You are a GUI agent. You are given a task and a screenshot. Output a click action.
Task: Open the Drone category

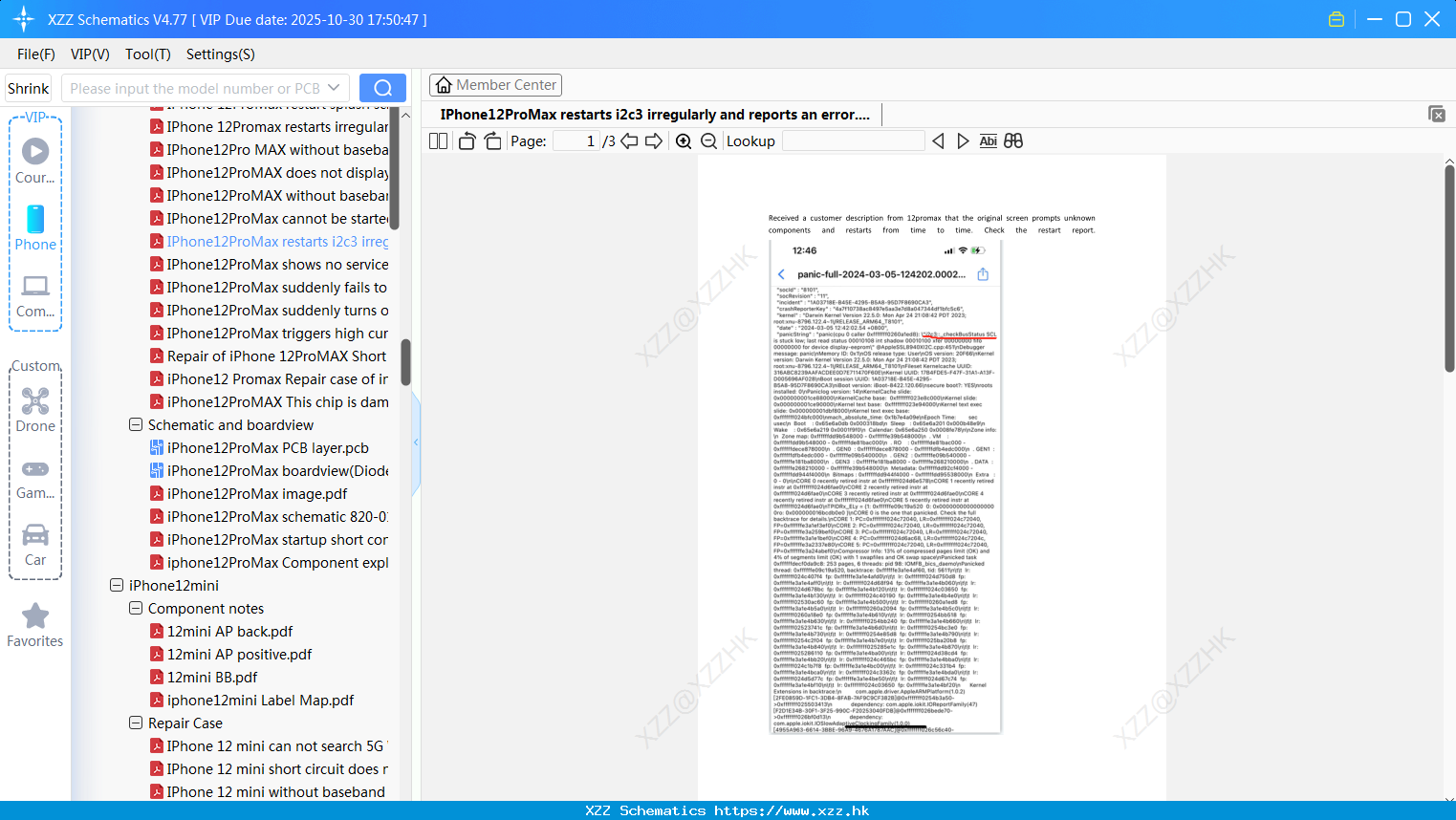click(35, 410)
